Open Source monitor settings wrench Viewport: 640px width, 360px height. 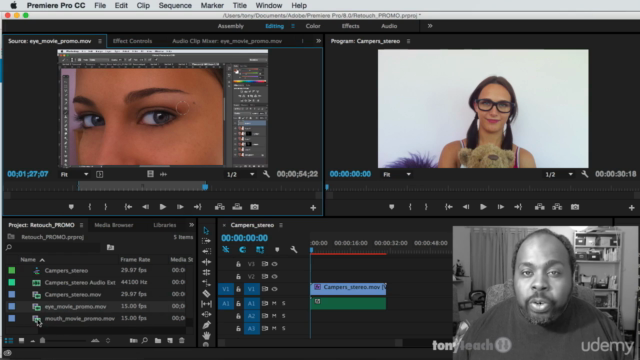(266, 174)
